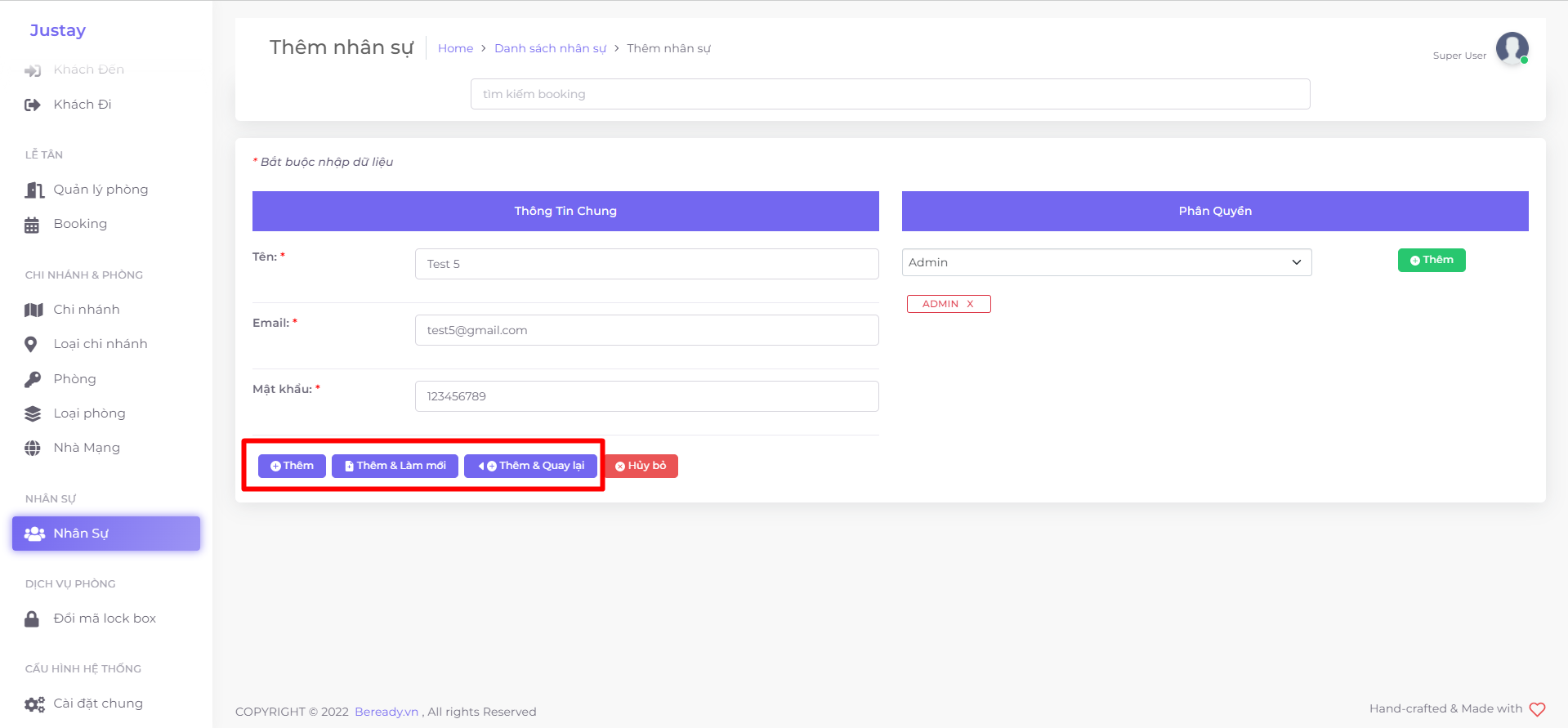Click the green Thêm role button
Viewport: 1568px width, 728px height.
[x=1431, y=260]
